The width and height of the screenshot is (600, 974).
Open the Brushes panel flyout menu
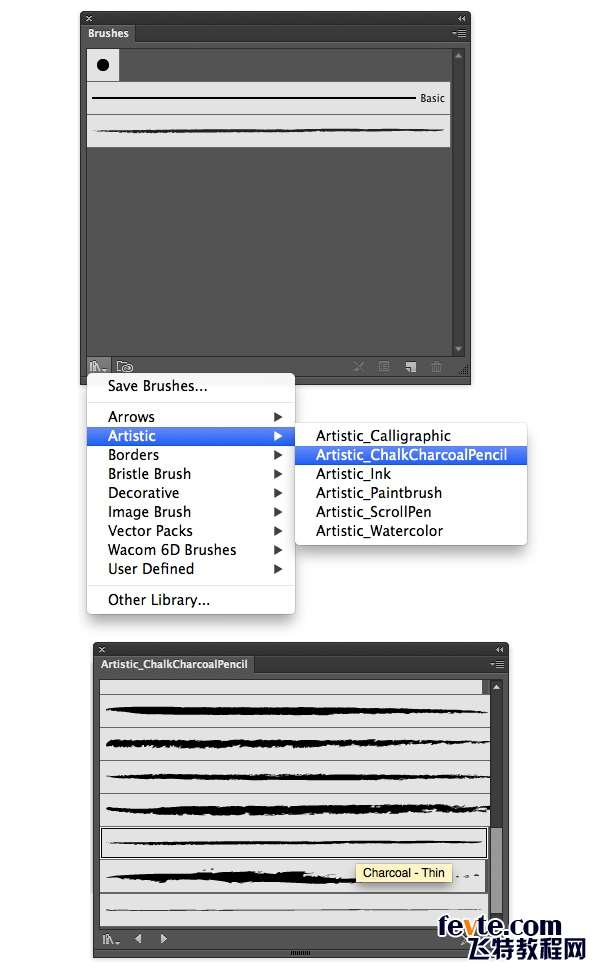[459, 33]
